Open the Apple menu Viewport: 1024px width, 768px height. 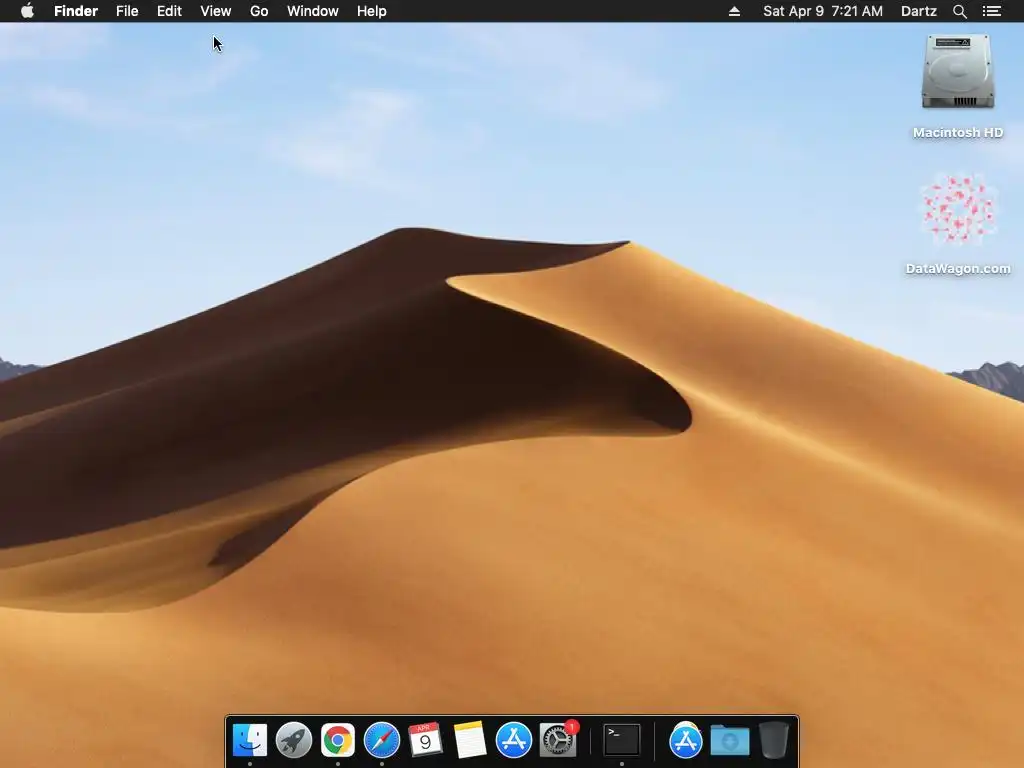pyautogui.click(x=27, y=11)
